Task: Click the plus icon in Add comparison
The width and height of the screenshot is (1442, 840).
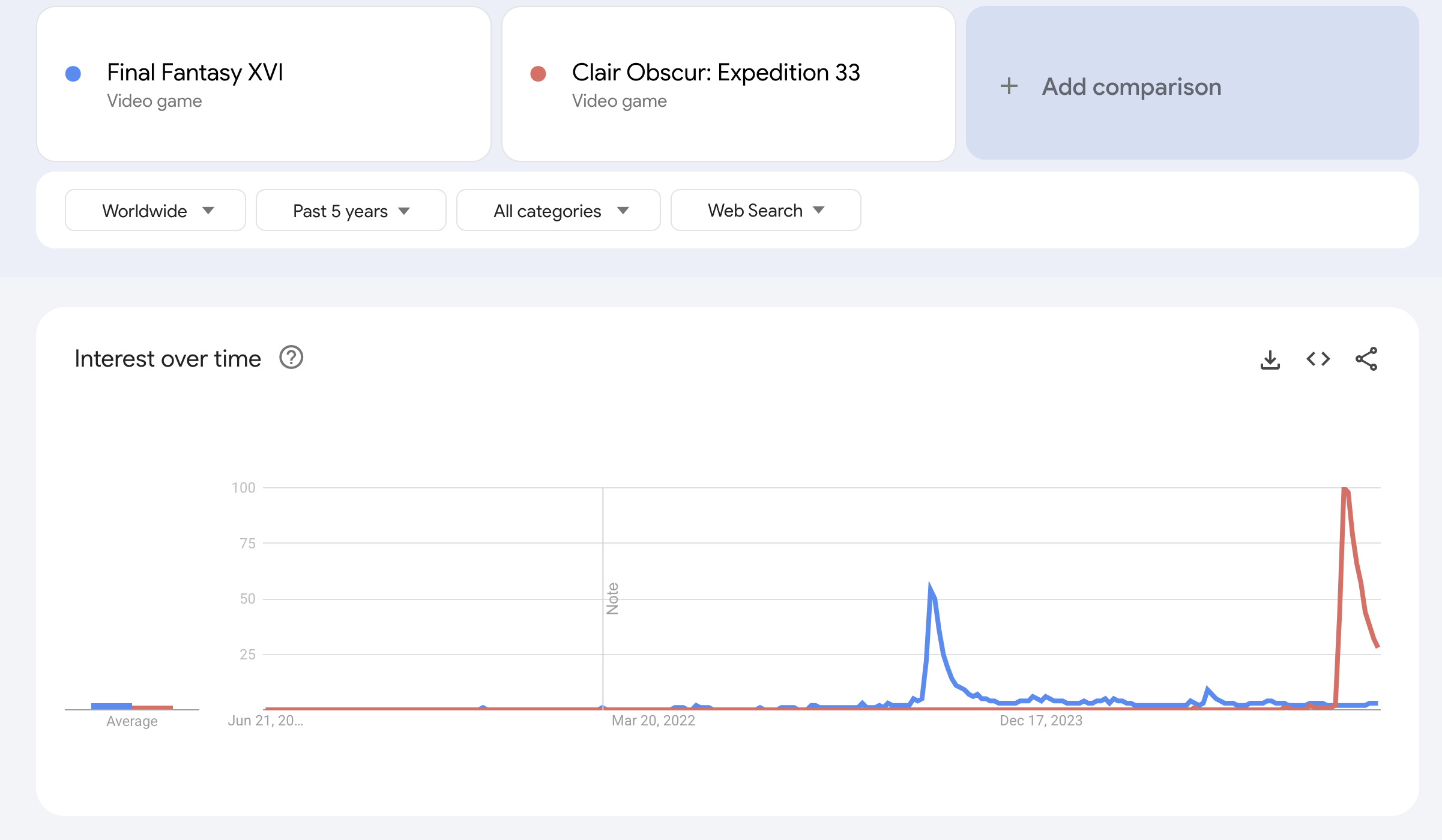Action: click(x=1009, y=86)
